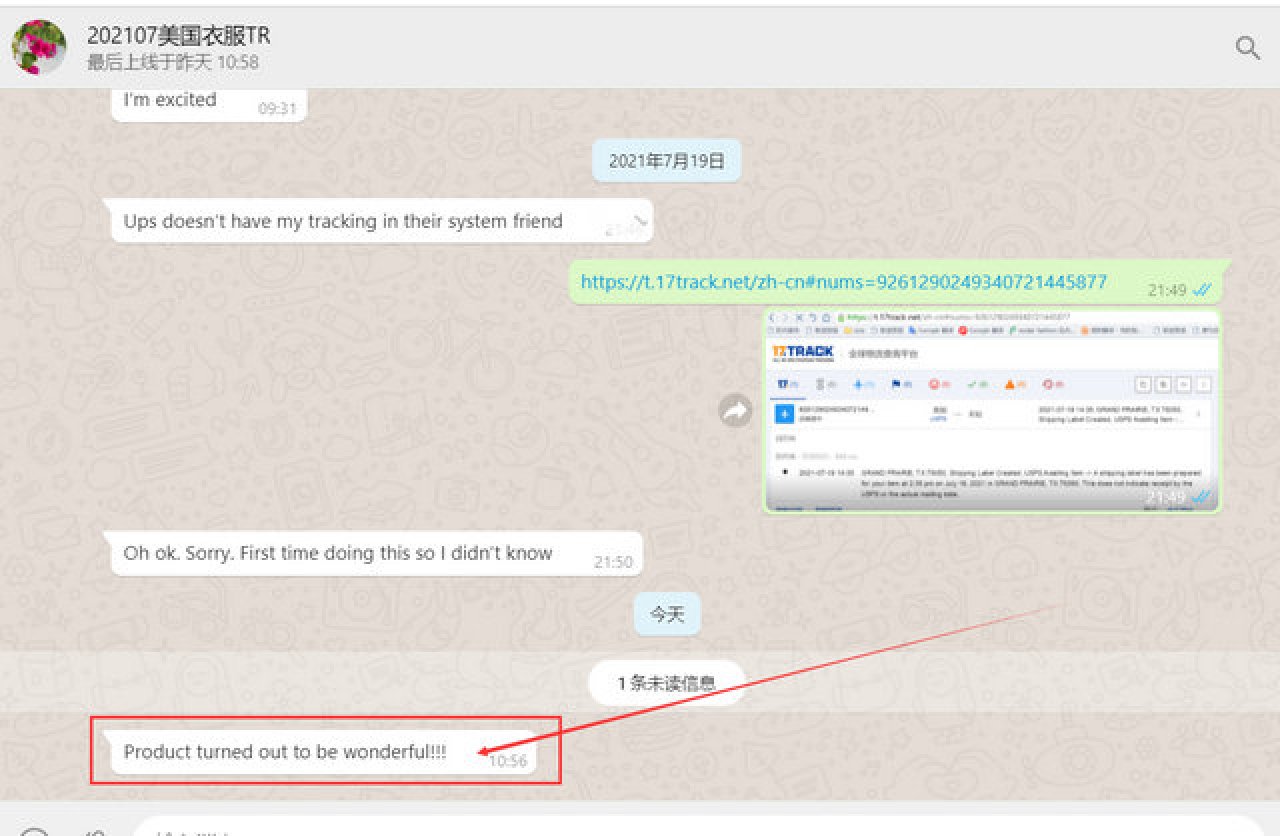The width and height of the screenshot is (1280, 836).
Task: Click the 10:56 timestamp on the last message
Action: [508, 761]
